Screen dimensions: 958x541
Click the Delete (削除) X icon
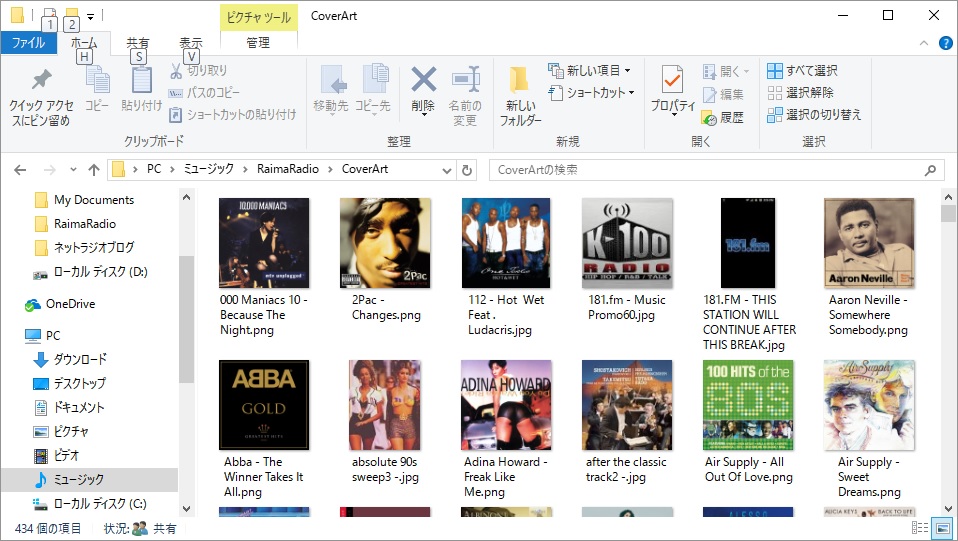click(x=423, y=79)
